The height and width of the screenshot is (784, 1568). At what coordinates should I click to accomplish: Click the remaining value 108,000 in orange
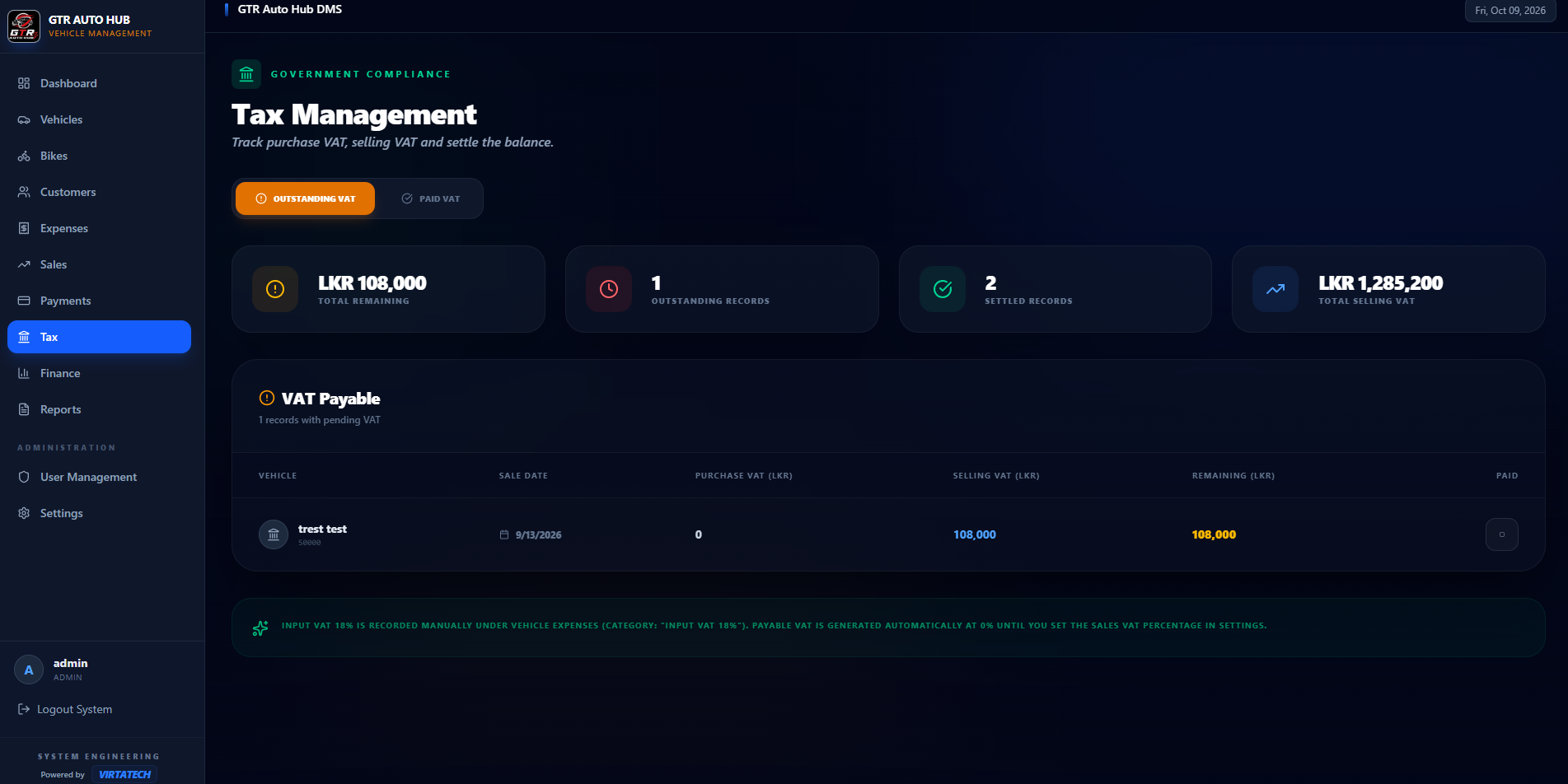[x=1214, y=534]
